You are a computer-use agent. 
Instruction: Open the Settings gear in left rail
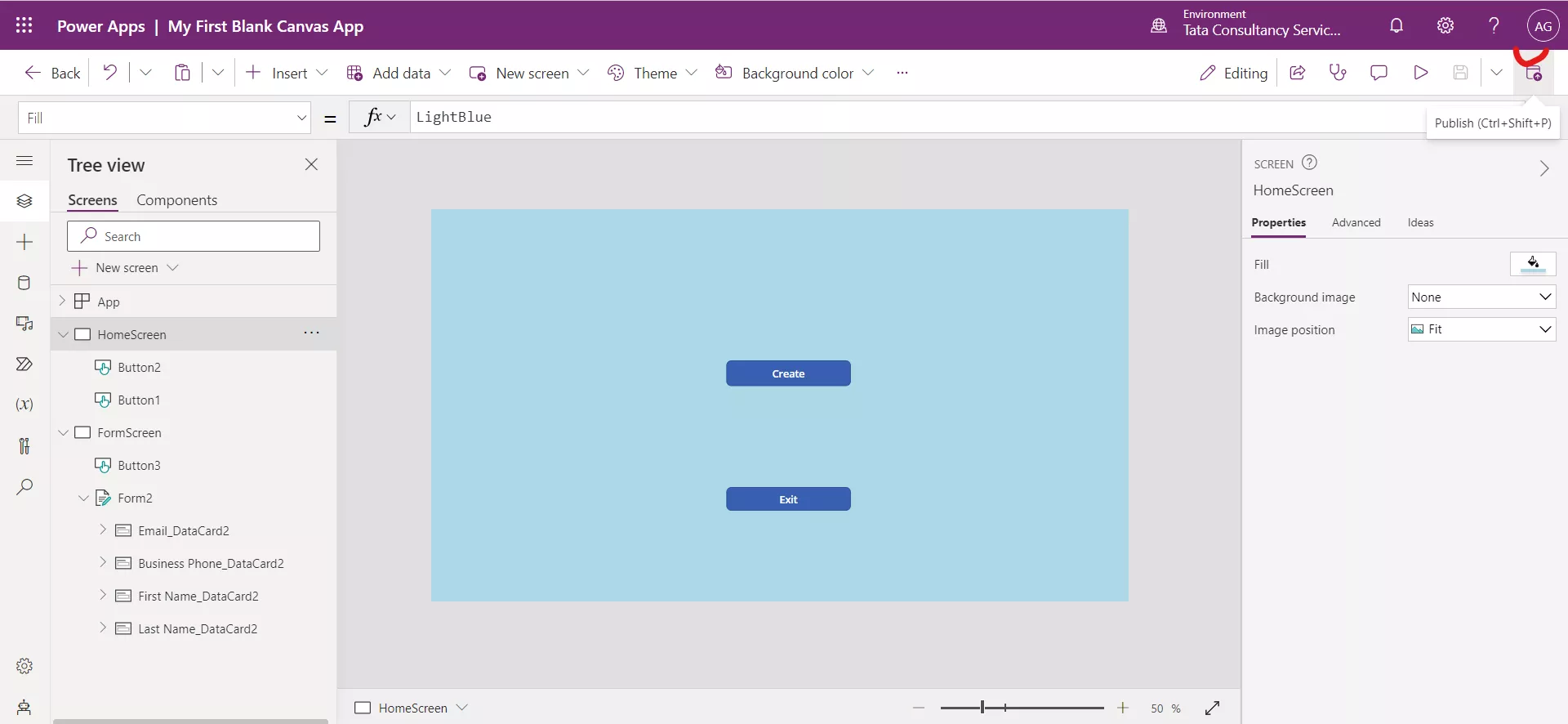coord(24,666)
